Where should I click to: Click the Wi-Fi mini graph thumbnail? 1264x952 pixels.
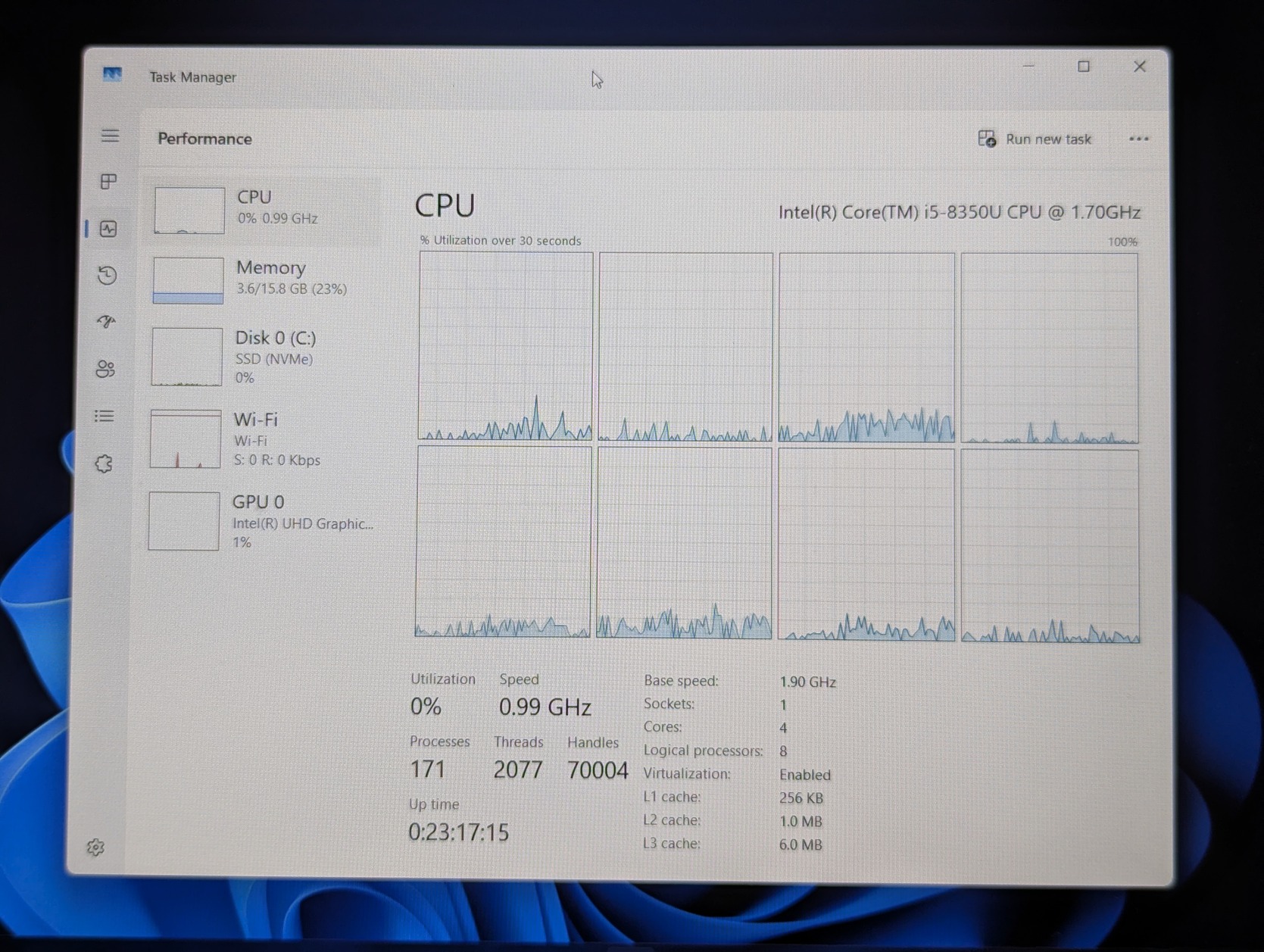[186, 439]
